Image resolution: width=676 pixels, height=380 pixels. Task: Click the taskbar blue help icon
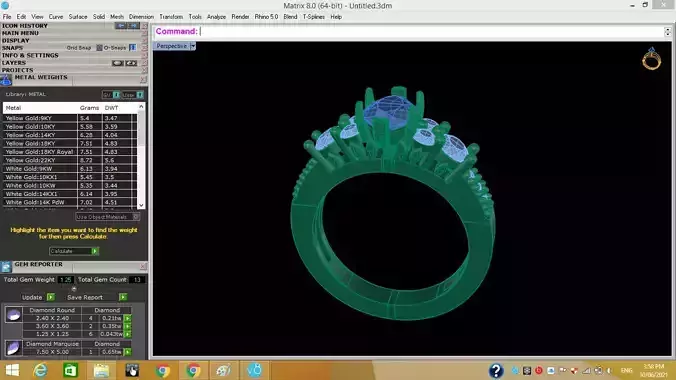(x=496, y=371)
